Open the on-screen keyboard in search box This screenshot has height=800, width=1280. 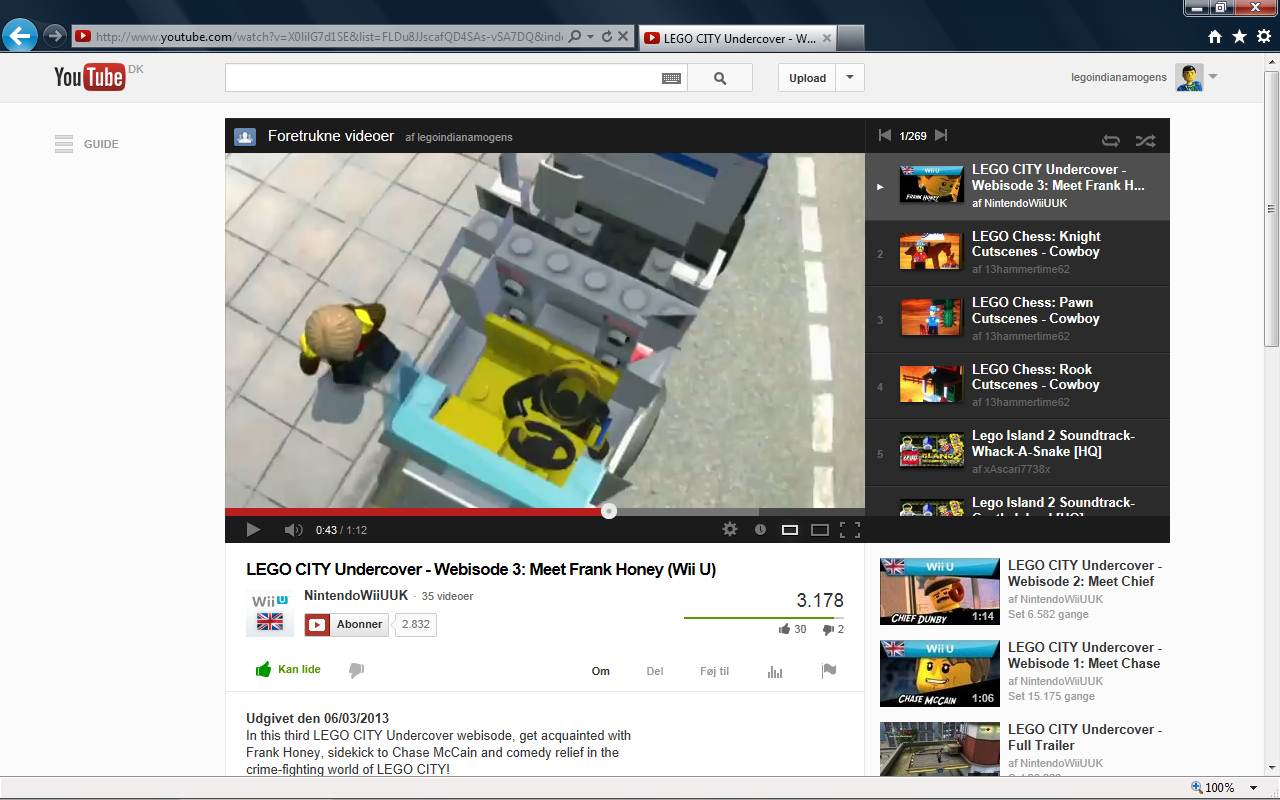pyautogui.click(x=671, y=78)
